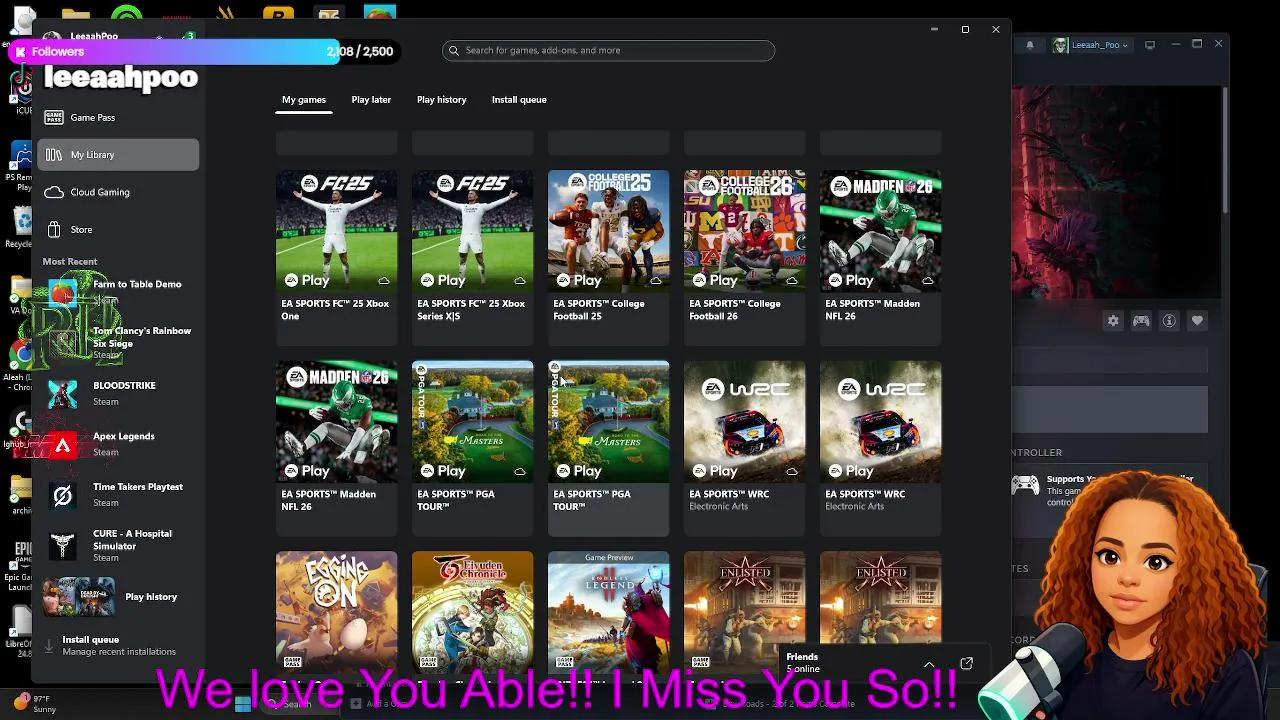Screen dimensions: 1280x720
Task: Open Steam game settings gear icon
Action: (x=1113, y=321)
